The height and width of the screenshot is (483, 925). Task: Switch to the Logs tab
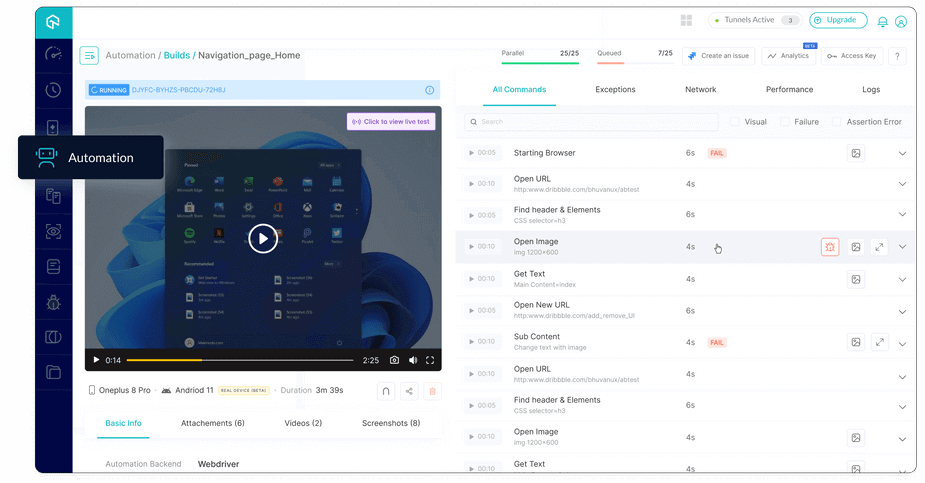(x=871, y=90)
